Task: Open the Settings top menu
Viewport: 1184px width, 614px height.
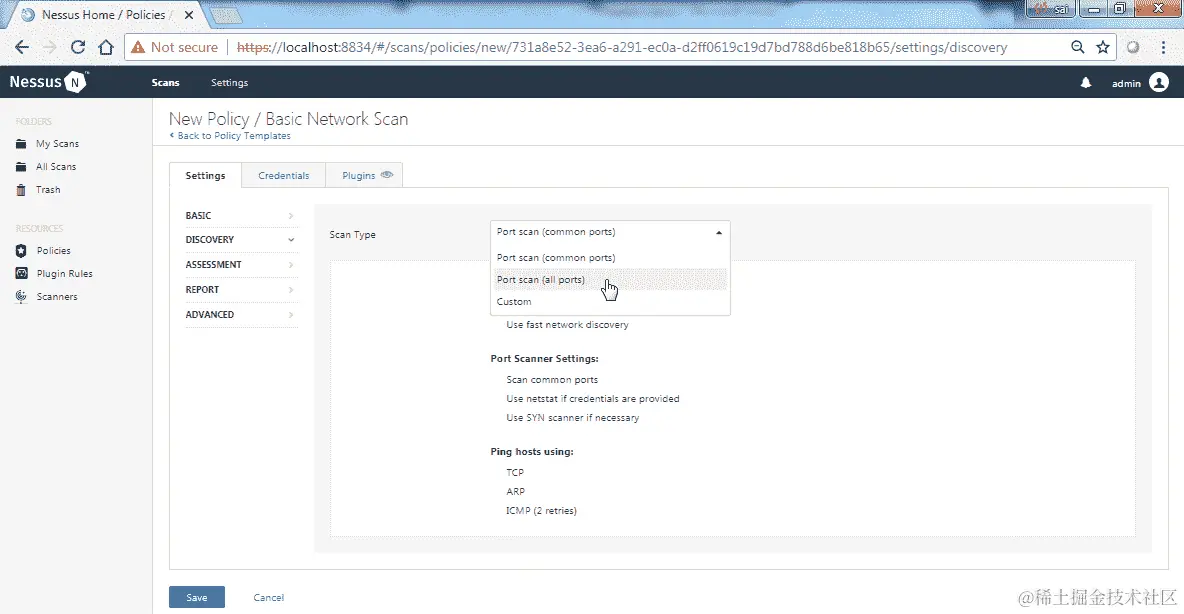Action: pyautogui.click(x=230, y=82)
